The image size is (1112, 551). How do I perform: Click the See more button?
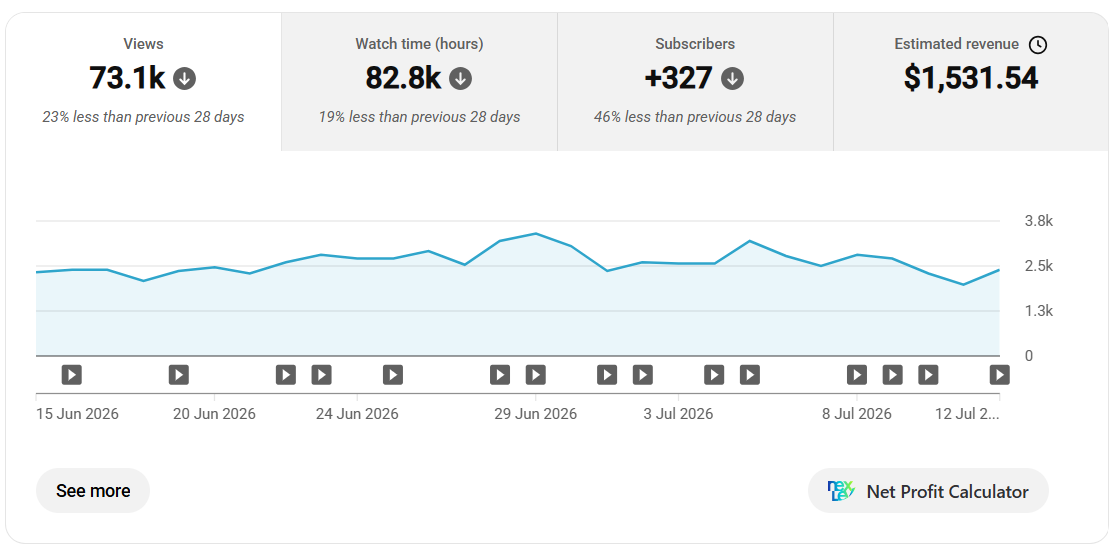[x=93, y=491]
